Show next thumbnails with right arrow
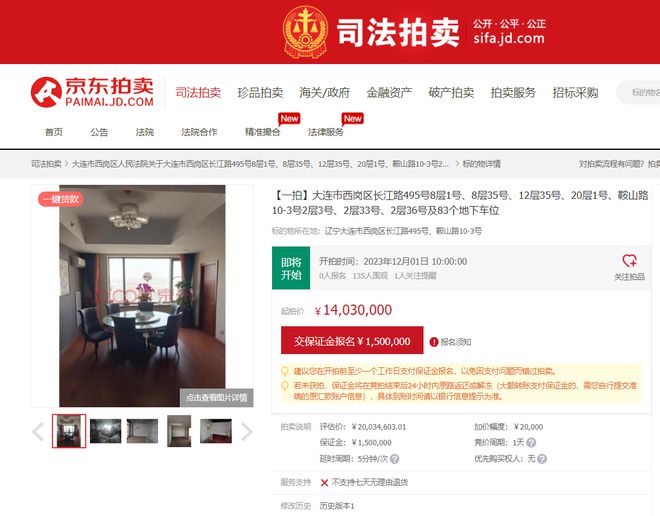660x516 pixels. click(x=247, y=431)
